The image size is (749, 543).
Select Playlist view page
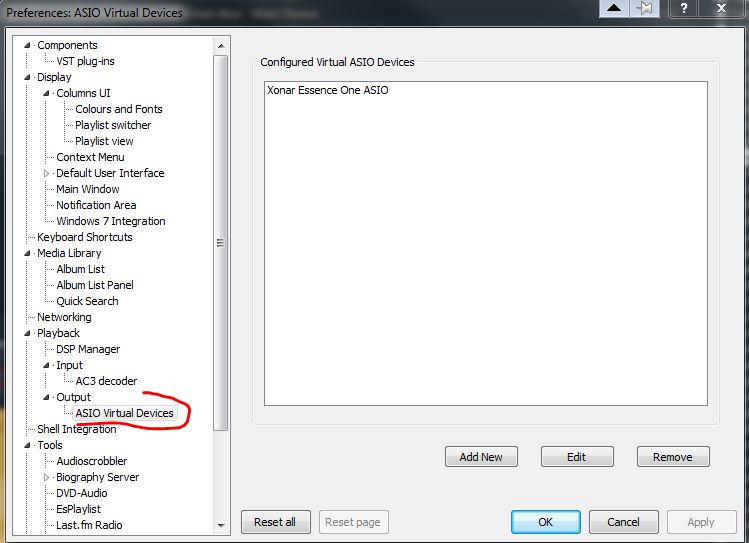[x=104, y=141]
